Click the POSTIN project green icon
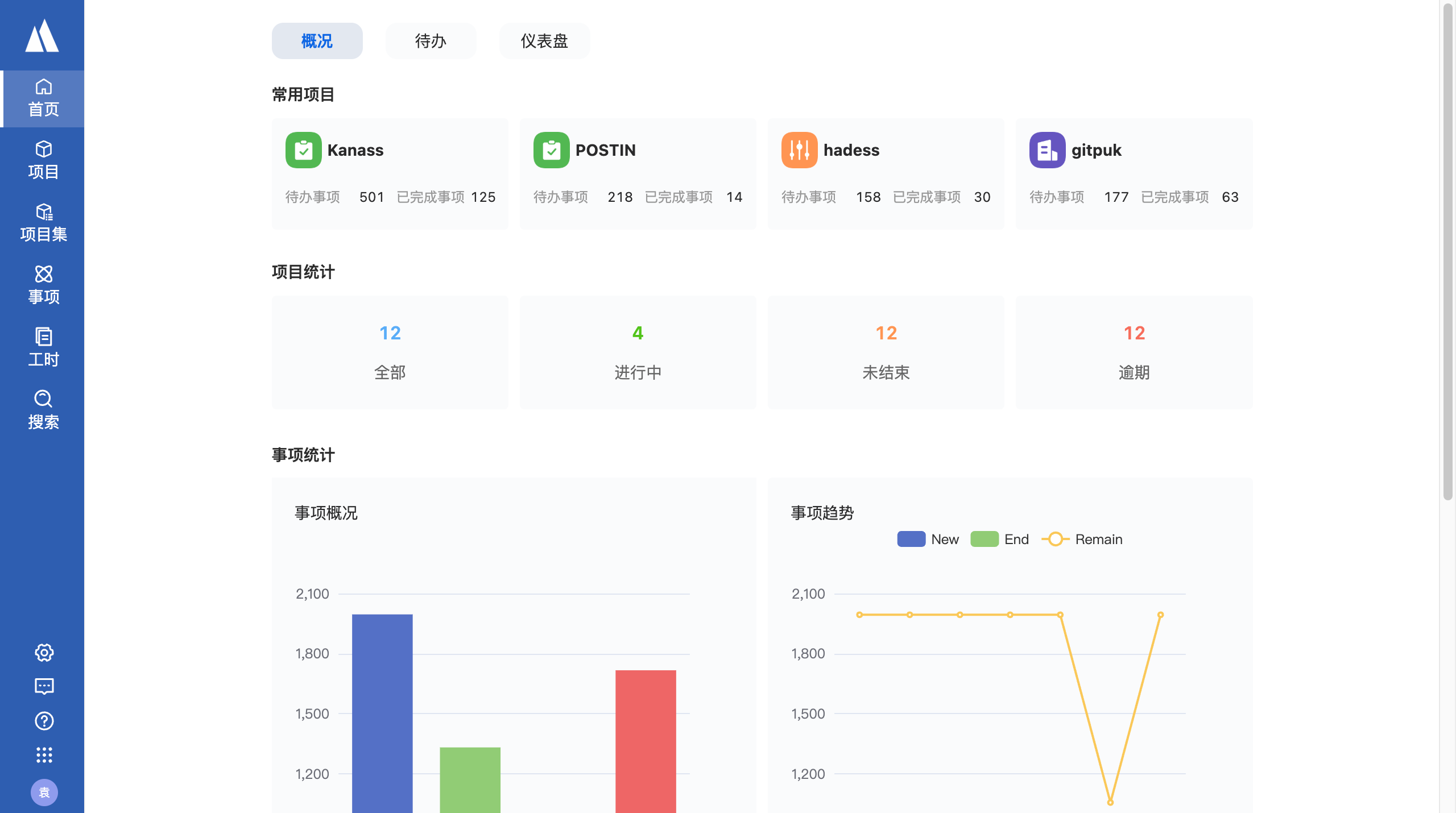Viewport: 1456px width, 813px height. [x=552, y=150]
